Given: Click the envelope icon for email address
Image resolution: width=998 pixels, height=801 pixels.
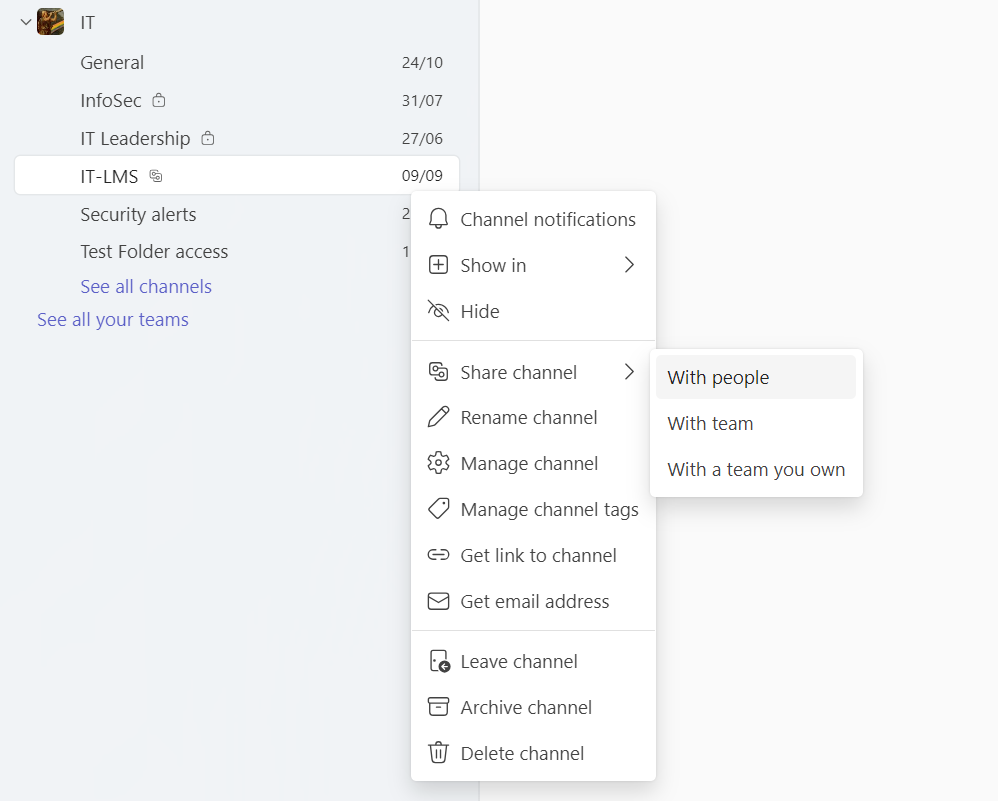Looking at the screenshot, I should point(438,602).
